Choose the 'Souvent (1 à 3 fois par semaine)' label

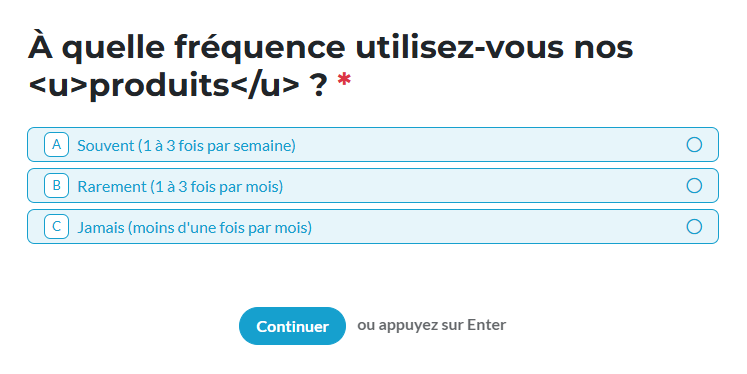coord(186,145)
